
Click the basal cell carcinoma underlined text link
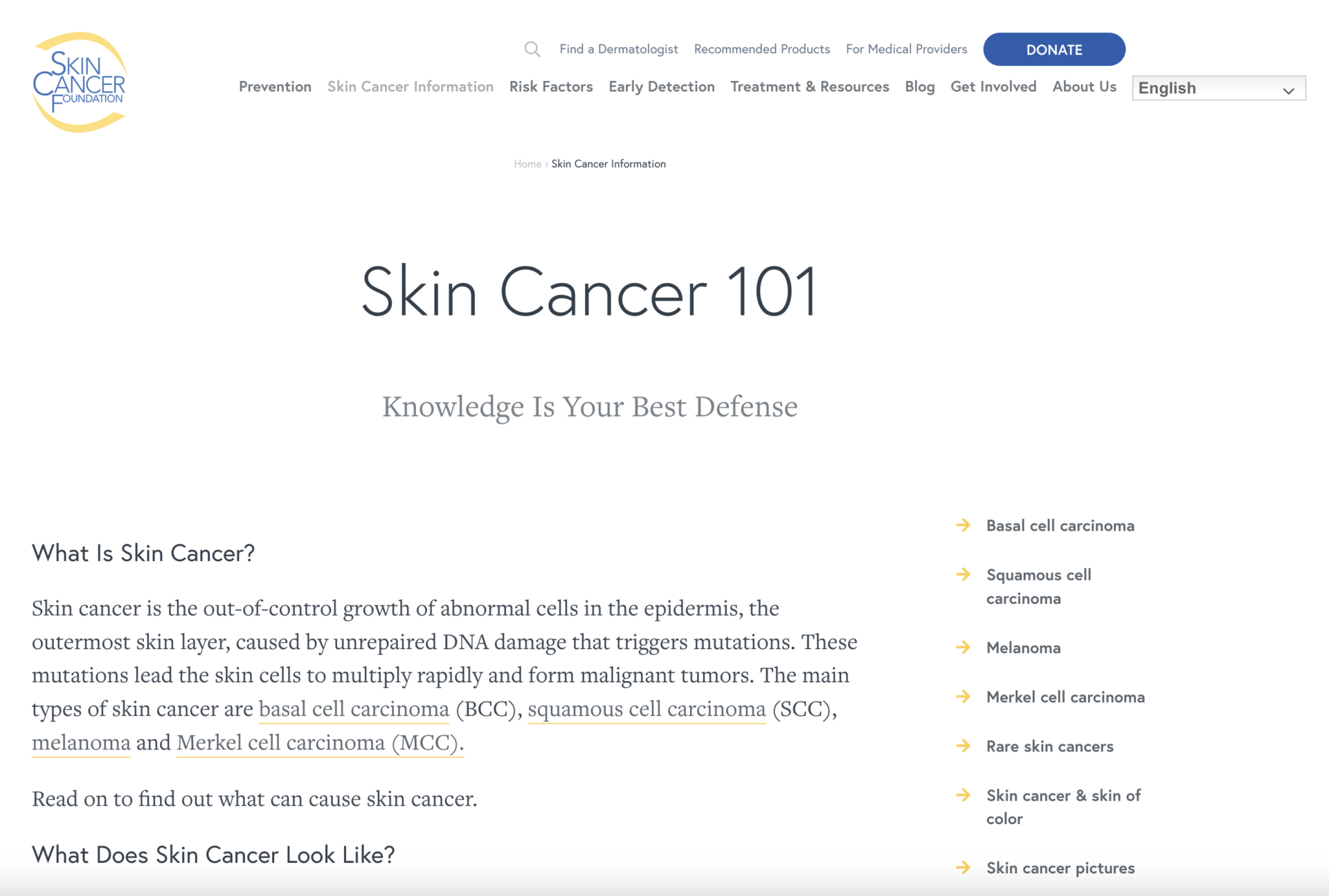[353, 708]
